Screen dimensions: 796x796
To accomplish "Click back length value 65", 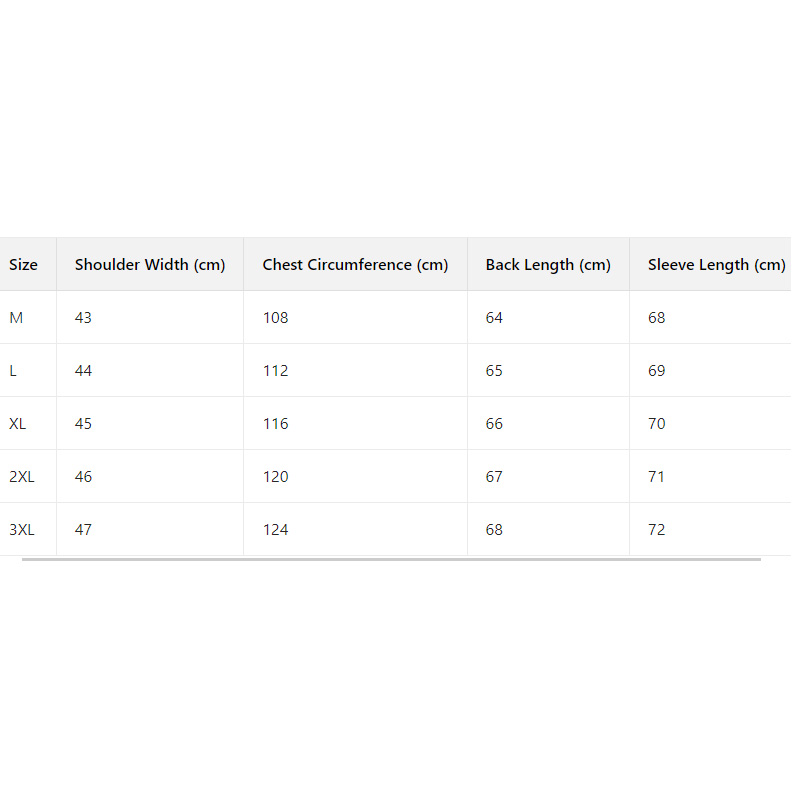I will pyautogui.click(x=494, y=371).
